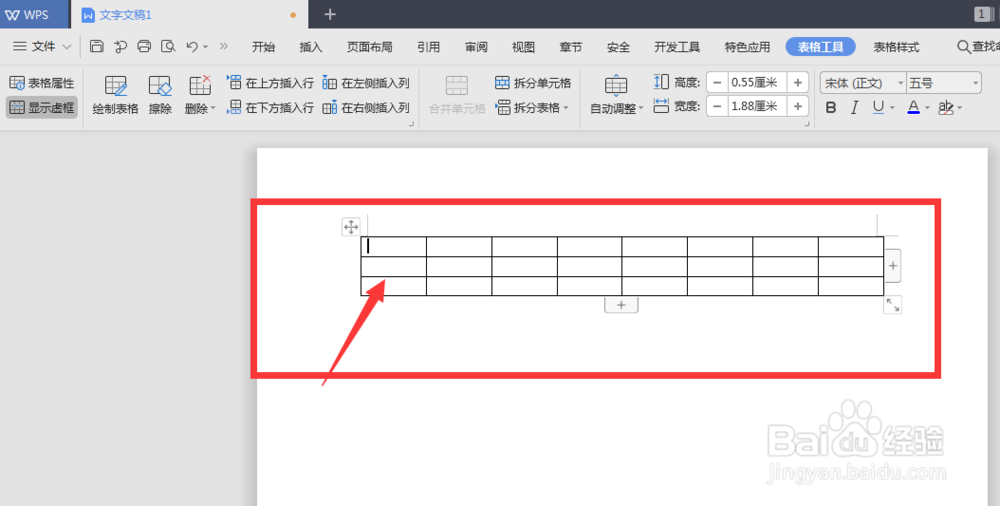1000x506 pixels.
Task: Click 在左侧插入列 insert column left
Action: pos(366,83)
